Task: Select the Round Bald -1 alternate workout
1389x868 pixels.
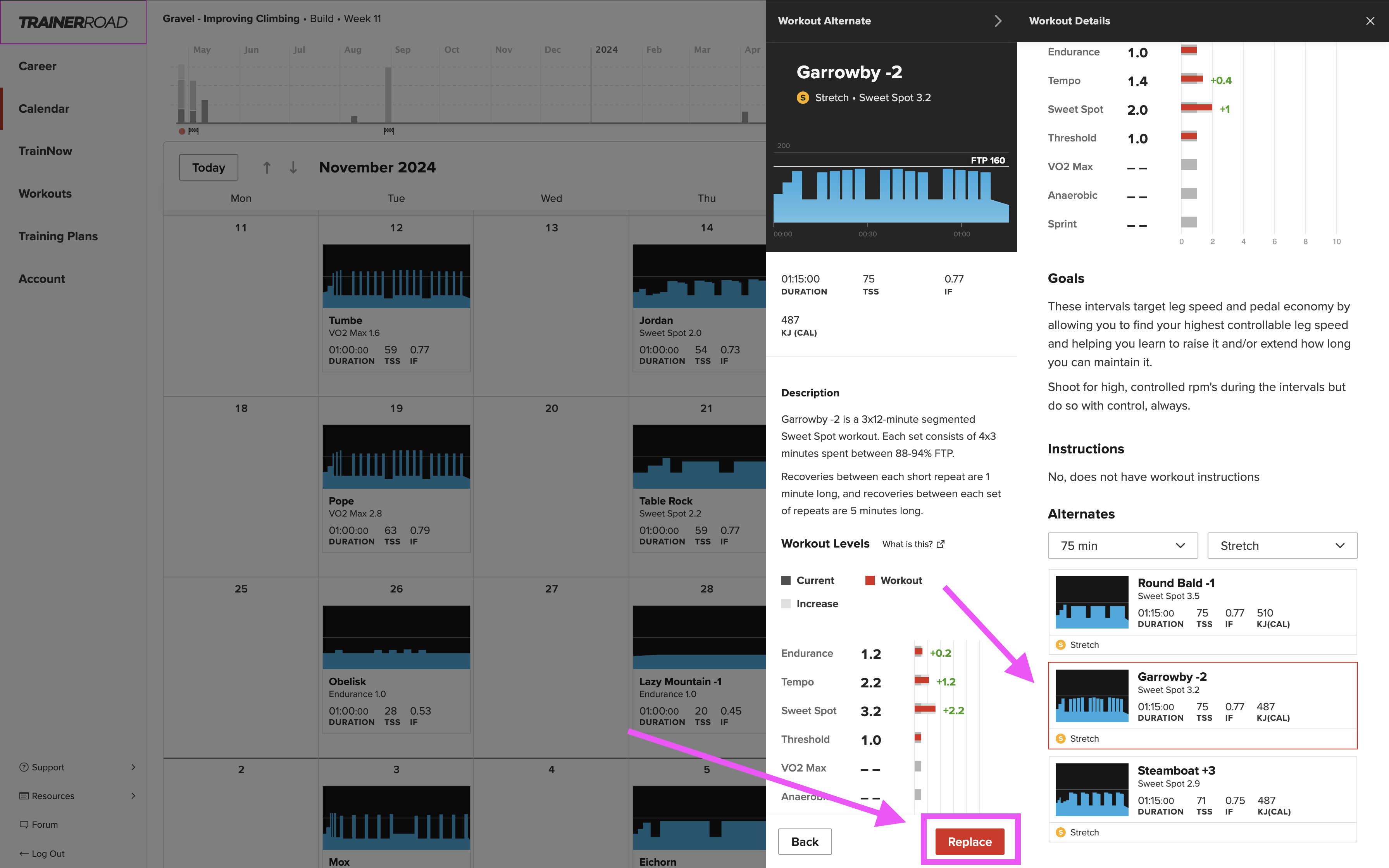Action: pyautogui.click(x=1203, y=611)
